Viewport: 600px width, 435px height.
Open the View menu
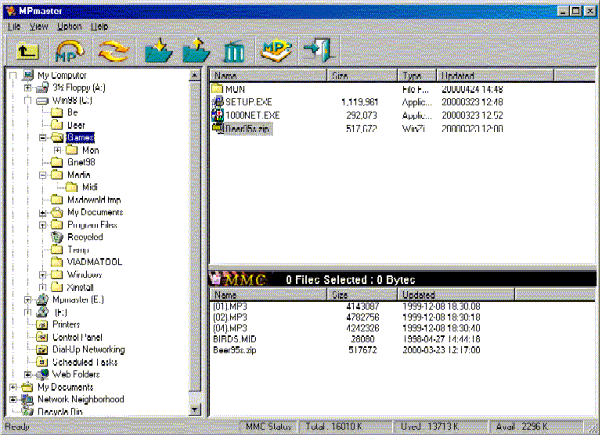click(38, 25)
